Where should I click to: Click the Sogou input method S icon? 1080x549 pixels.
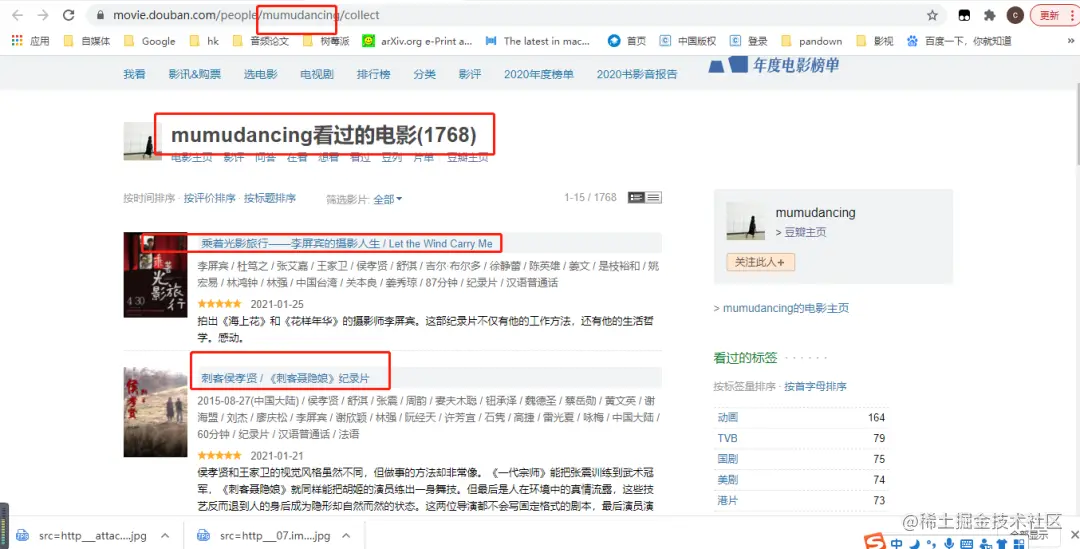pos(875,542)
